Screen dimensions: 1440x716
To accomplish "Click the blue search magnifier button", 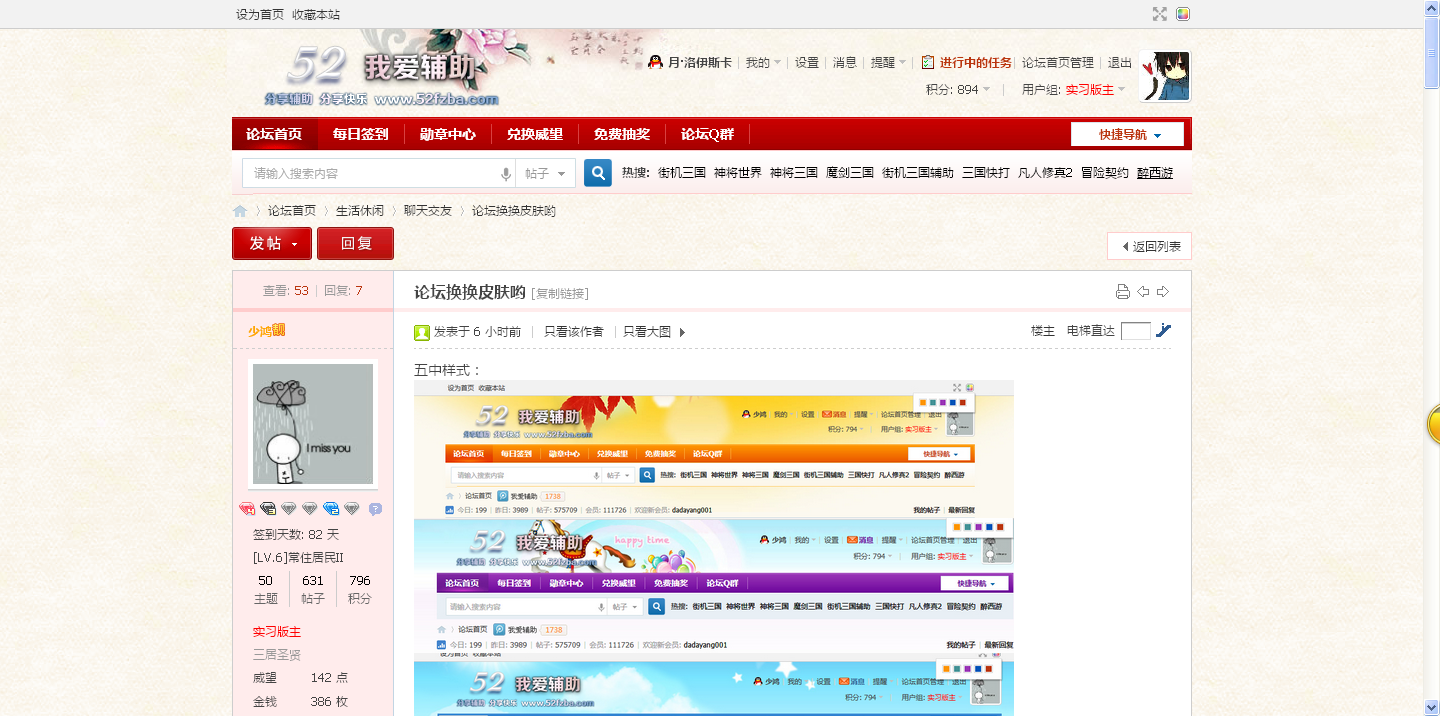I will (598, 173).
